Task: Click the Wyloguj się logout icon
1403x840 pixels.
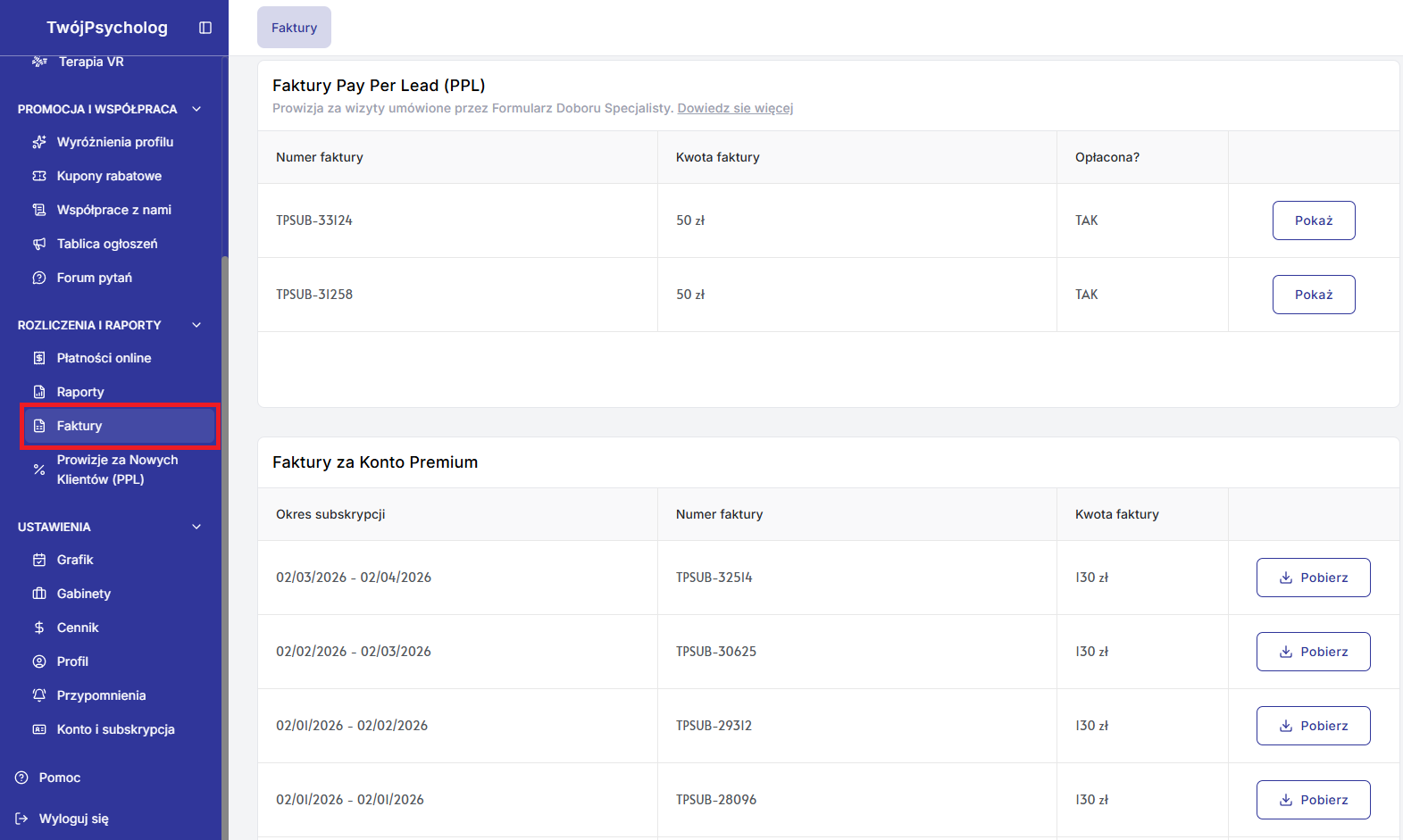Action: click(x=21, y=819)
